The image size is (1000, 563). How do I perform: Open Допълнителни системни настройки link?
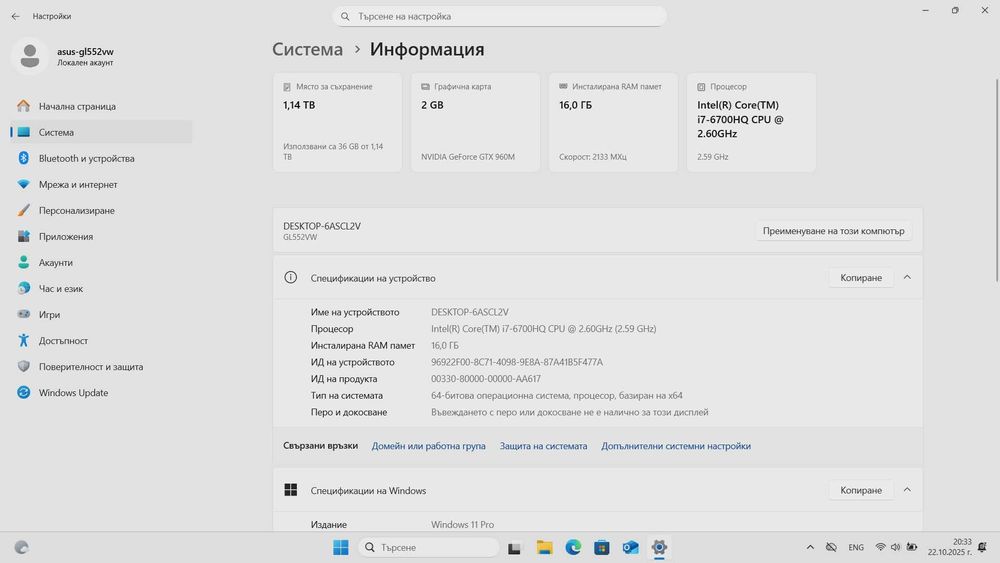coord(676,446)
